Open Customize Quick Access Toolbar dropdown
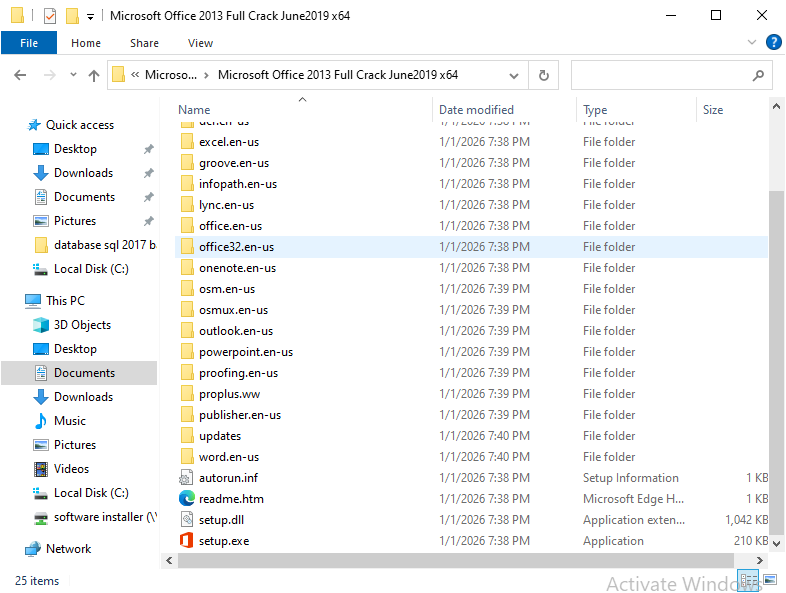The height and width of the screenshot is (593, 786). click(90, 17)
